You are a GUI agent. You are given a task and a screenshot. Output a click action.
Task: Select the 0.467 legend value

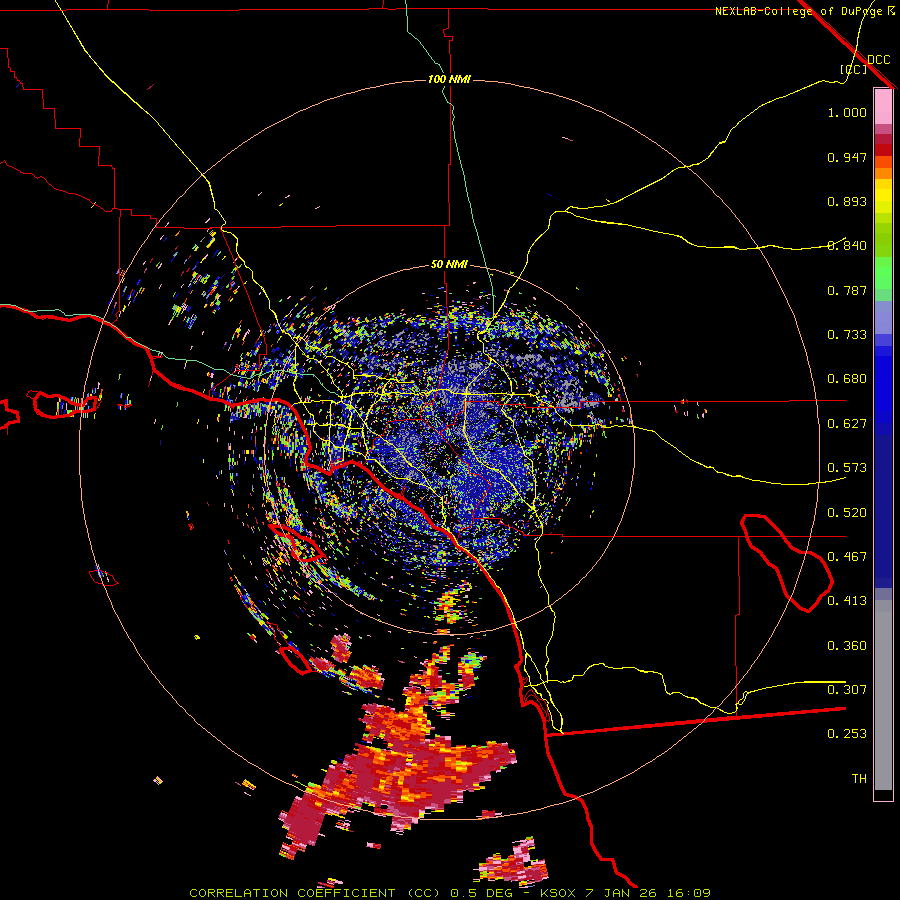[847, 557]
